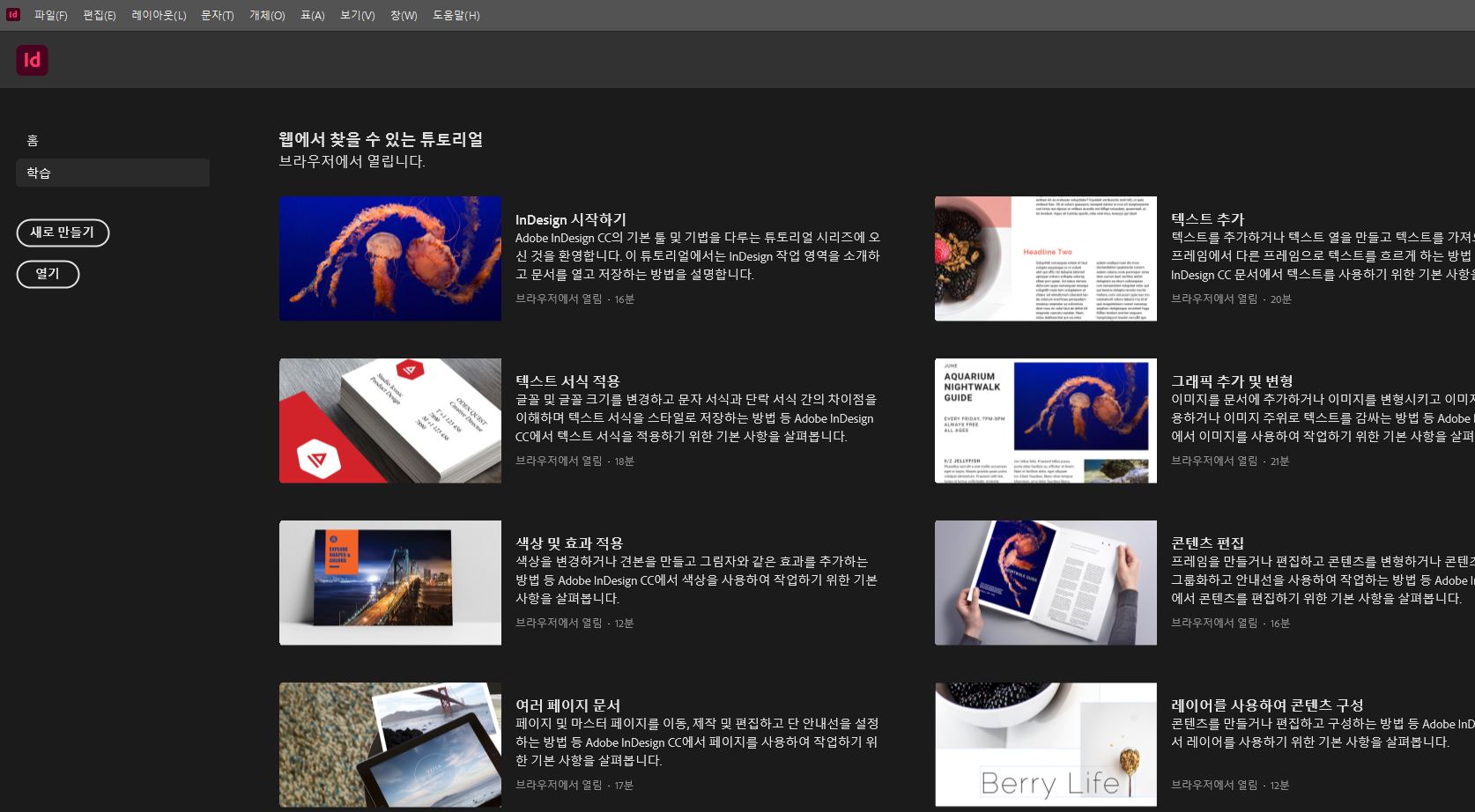
Task: Open the 파일(F) menu
Action: point(50,15)
